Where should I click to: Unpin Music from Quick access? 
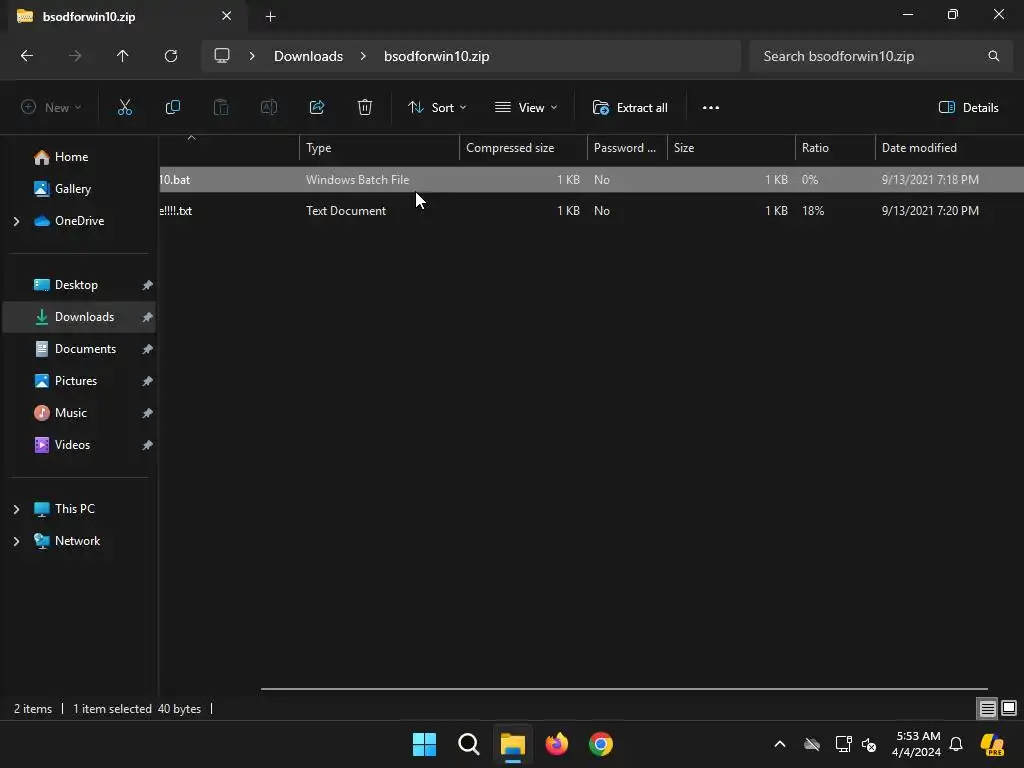click(148, 413)
